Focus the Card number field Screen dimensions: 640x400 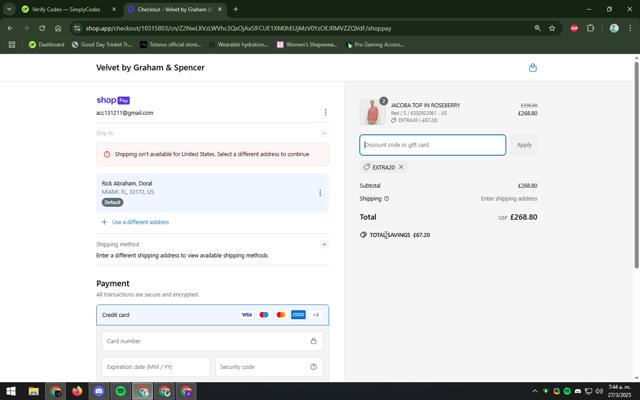(212, 341)
